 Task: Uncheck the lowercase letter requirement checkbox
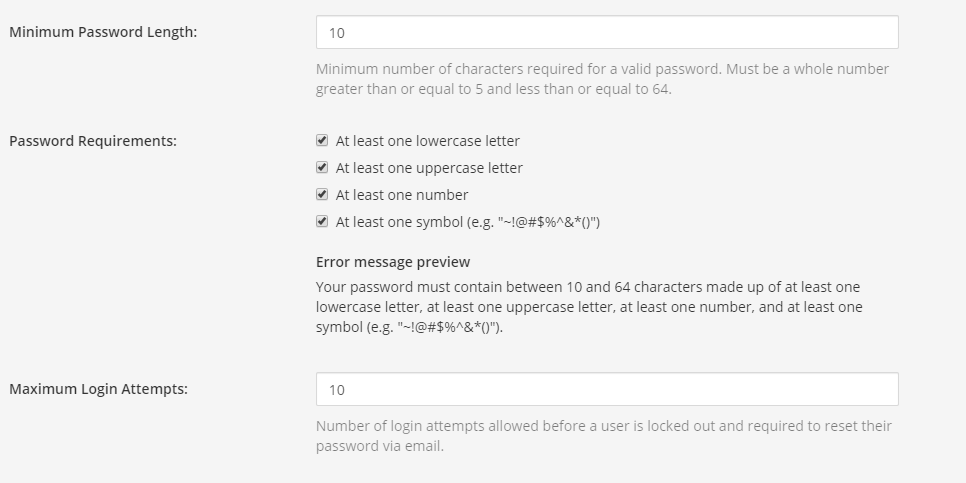click(x=322, y=141)
